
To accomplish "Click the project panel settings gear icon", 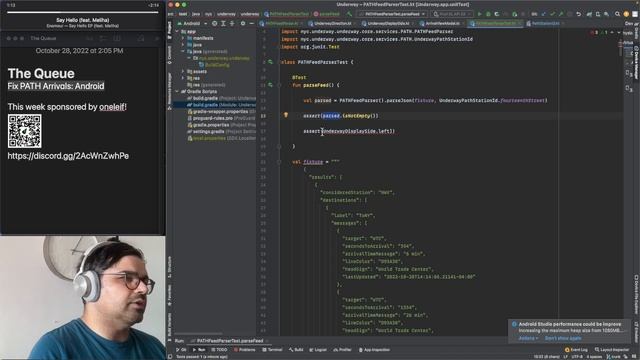I will [243, 23].
